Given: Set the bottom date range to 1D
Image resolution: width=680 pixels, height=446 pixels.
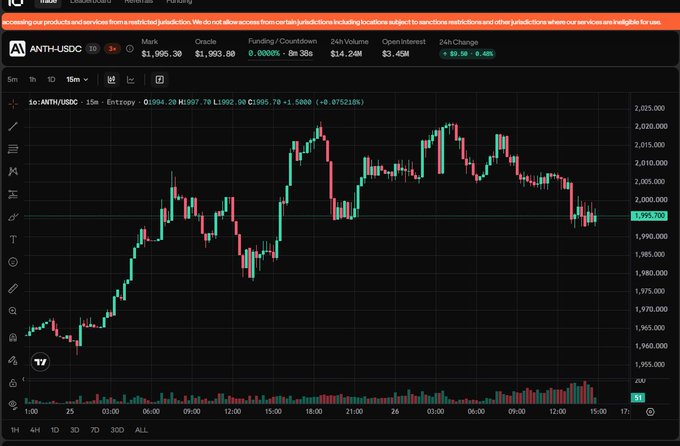Looking at the screenshot, I should (x=55, y=430).
